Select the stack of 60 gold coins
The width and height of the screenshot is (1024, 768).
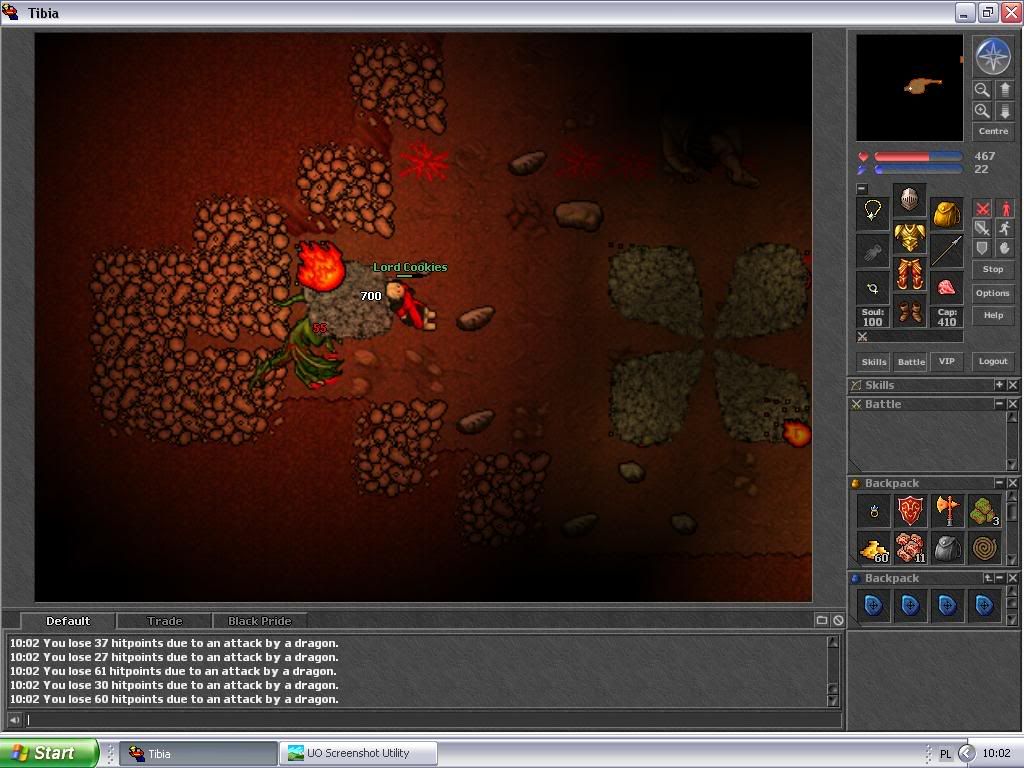[873, 548]
